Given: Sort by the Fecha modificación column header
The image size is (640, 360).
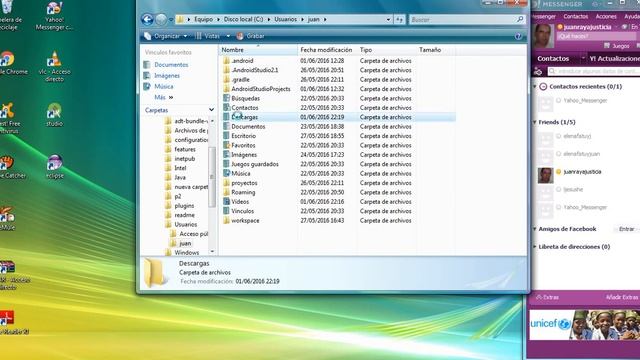Looking at the screenshot, I should (x=327, y=50).
